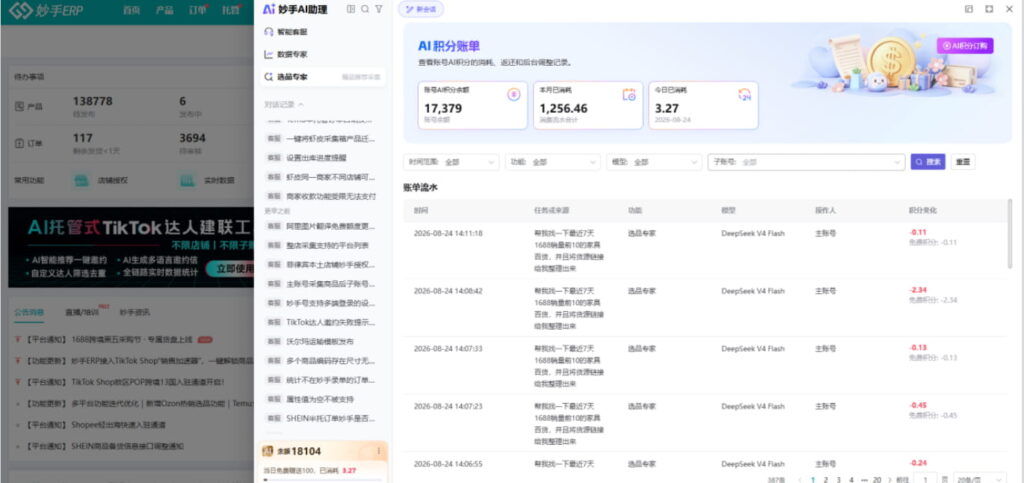Viewport: 1024px width, 483px height.
Task: Open the 模型 filter dropdown
Action: click(x=654, y=162)
